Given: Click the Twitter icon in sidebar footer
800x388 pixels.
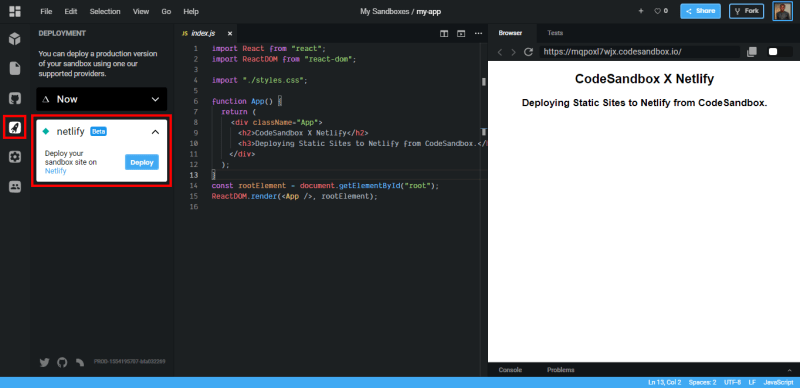Looking at the screenshot, I should 44,362.
